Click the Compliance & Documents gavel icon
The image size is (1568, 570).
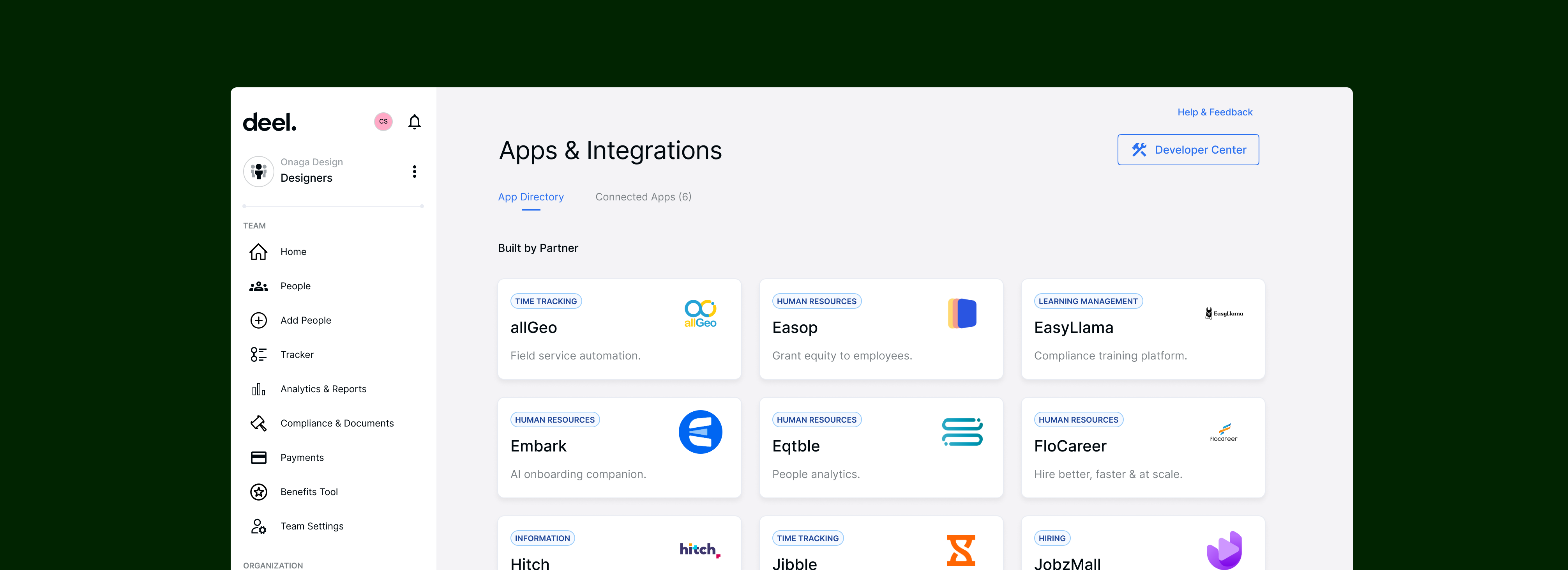(x=259, y=423)
